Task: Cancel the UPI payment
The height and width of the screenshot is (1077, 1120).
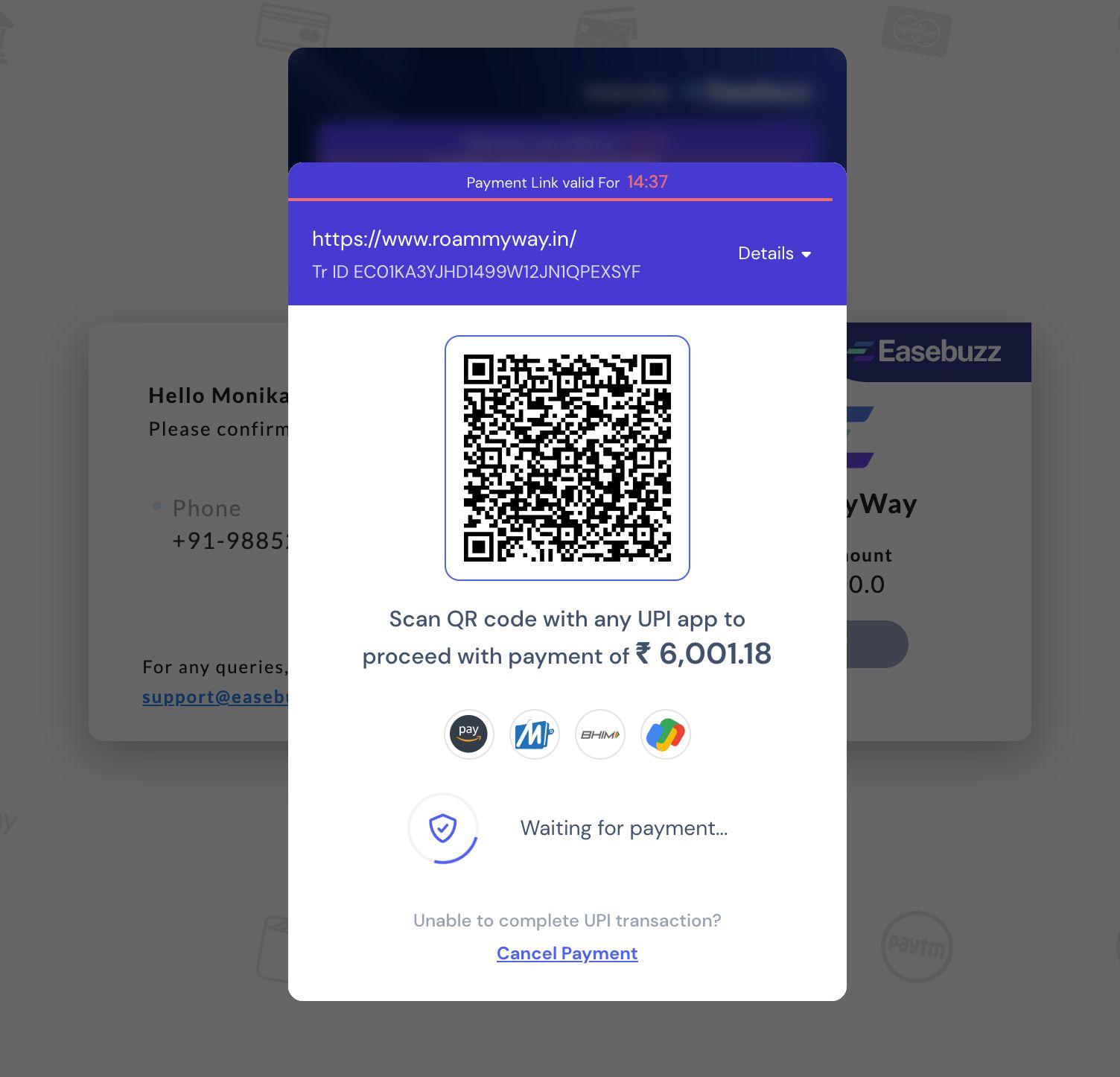Action: coord(567,953)
